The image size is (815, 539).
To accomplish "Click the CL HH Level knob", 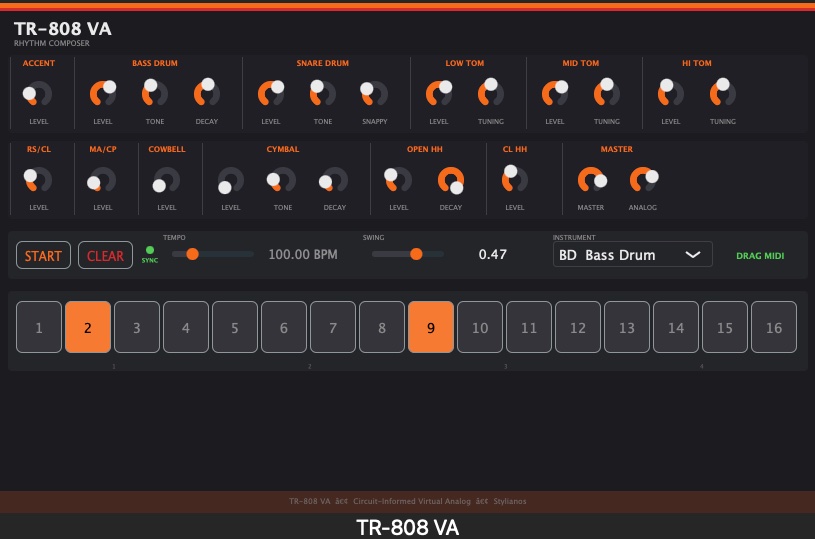I will (515, 180).
